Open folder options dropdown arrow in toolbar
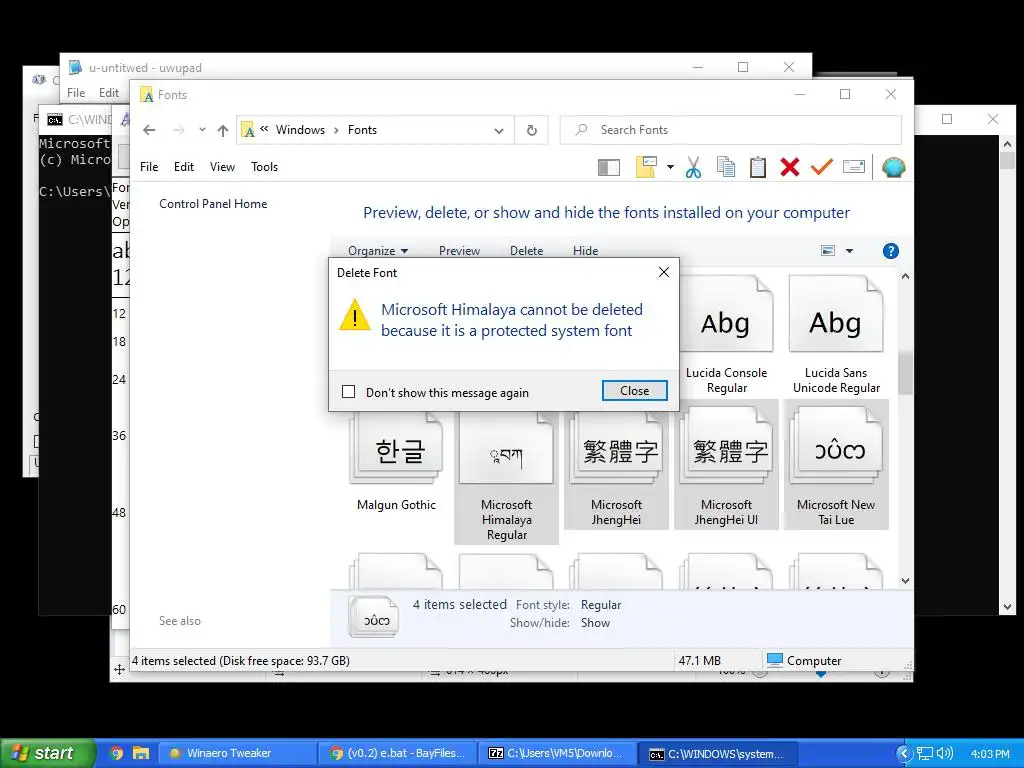Viewport: 1024px width, 768px height. (670, 167)
